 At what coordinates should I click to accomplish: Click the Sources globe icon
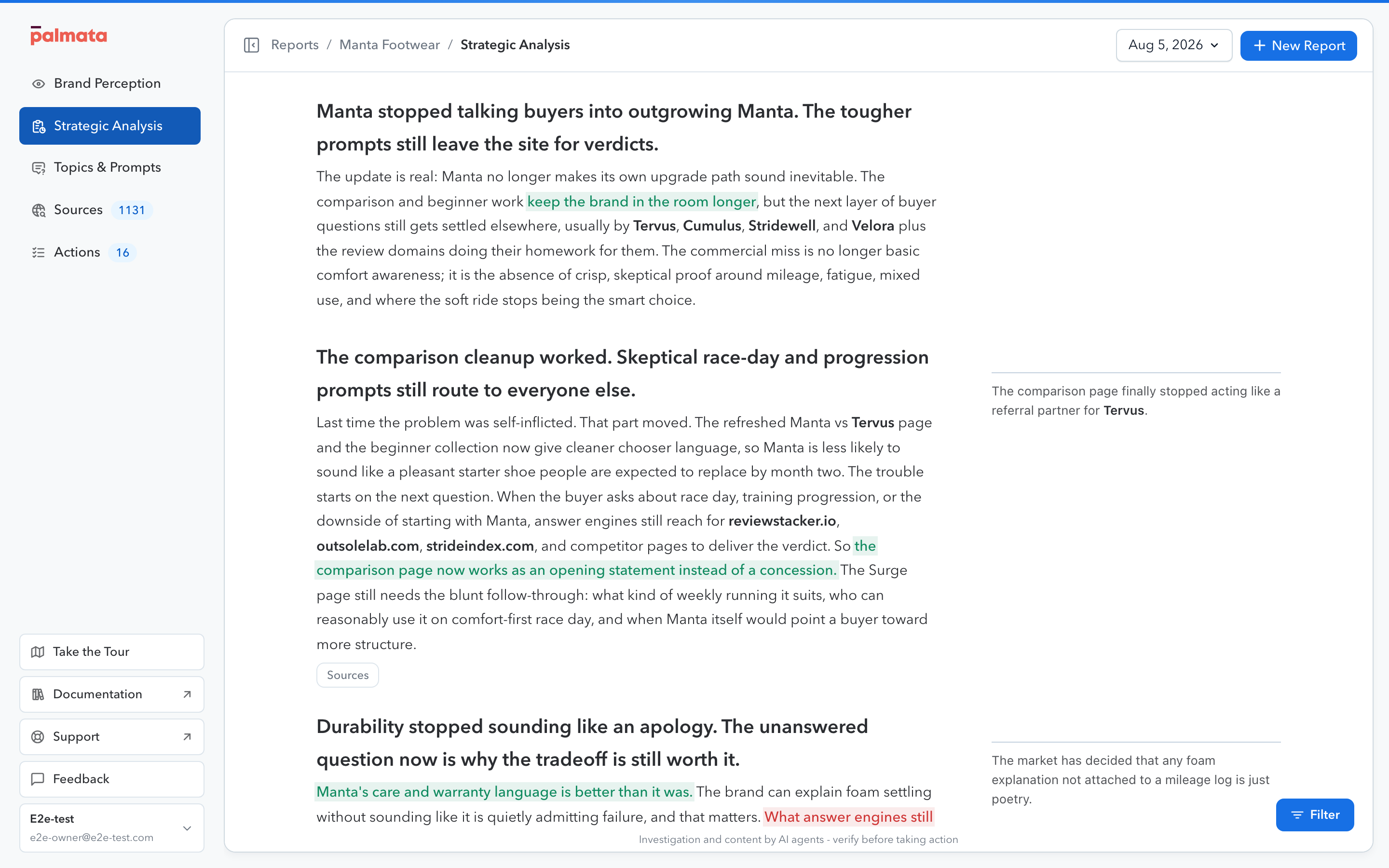pyautogui.click(x=39, y=210)
